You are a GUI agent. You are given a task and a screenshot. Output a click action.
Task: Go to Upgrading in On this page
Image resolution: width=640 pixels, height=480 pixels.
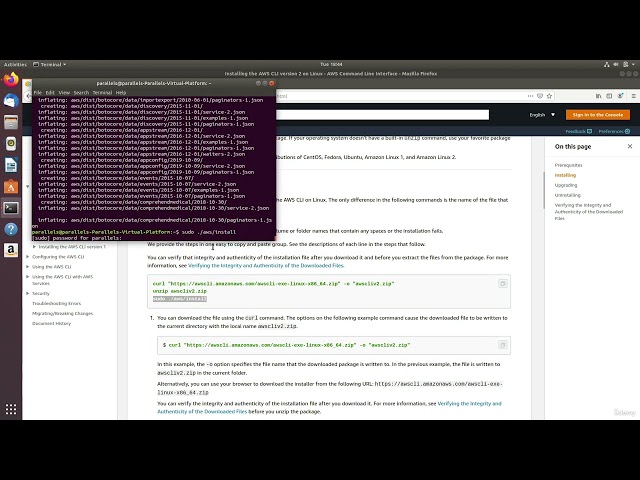click(x=566, y=185)
